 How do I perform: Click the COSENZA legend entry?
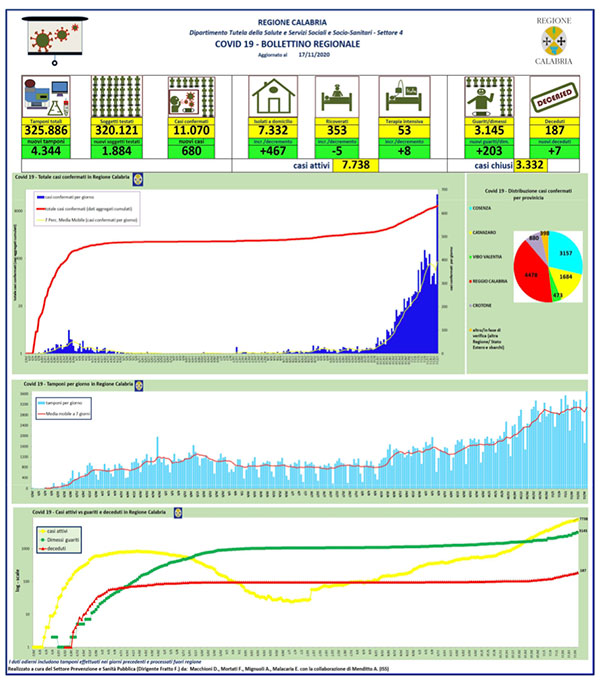pyautogui.click(x=480, y=208)
